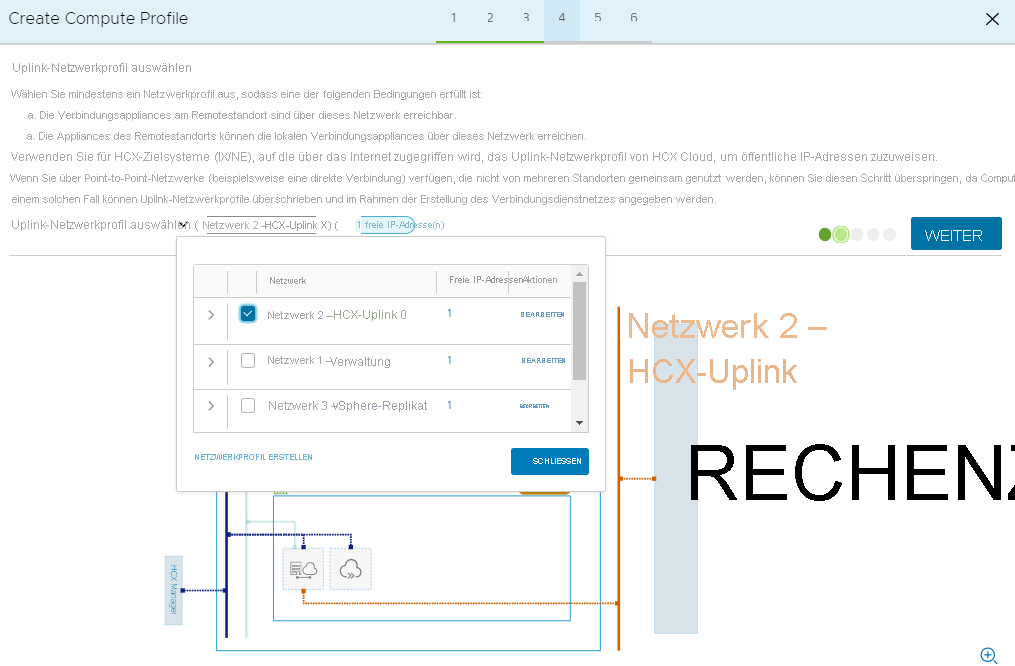The image size is (1015, 666).
Task: Select the HCX Manager node in diagram
Action: coord(173,590)
